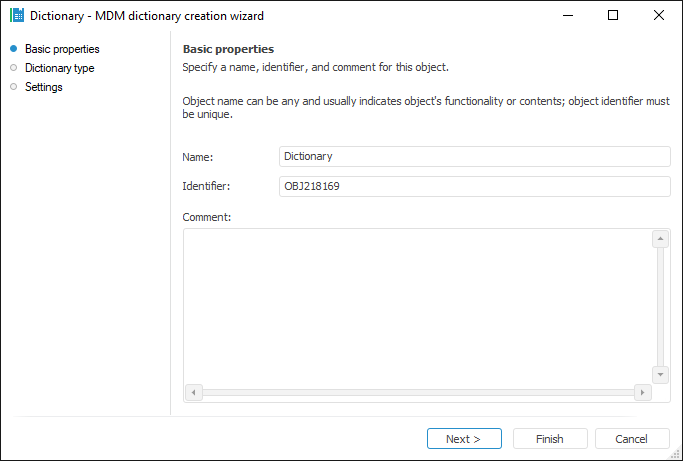Place cursor in the Comment text area
Viewport: 683px width, 461px height.
[416, 305]
